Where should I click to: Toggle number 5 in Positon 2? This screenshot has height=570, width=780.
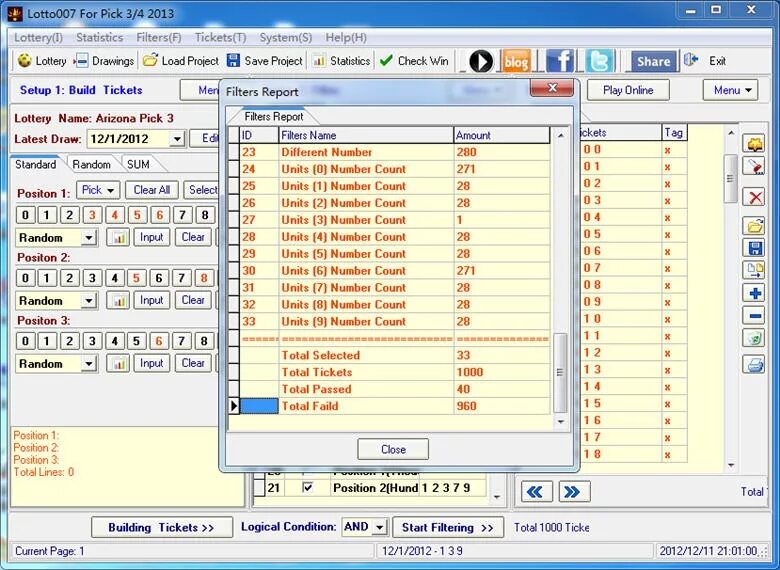point(136,278)
